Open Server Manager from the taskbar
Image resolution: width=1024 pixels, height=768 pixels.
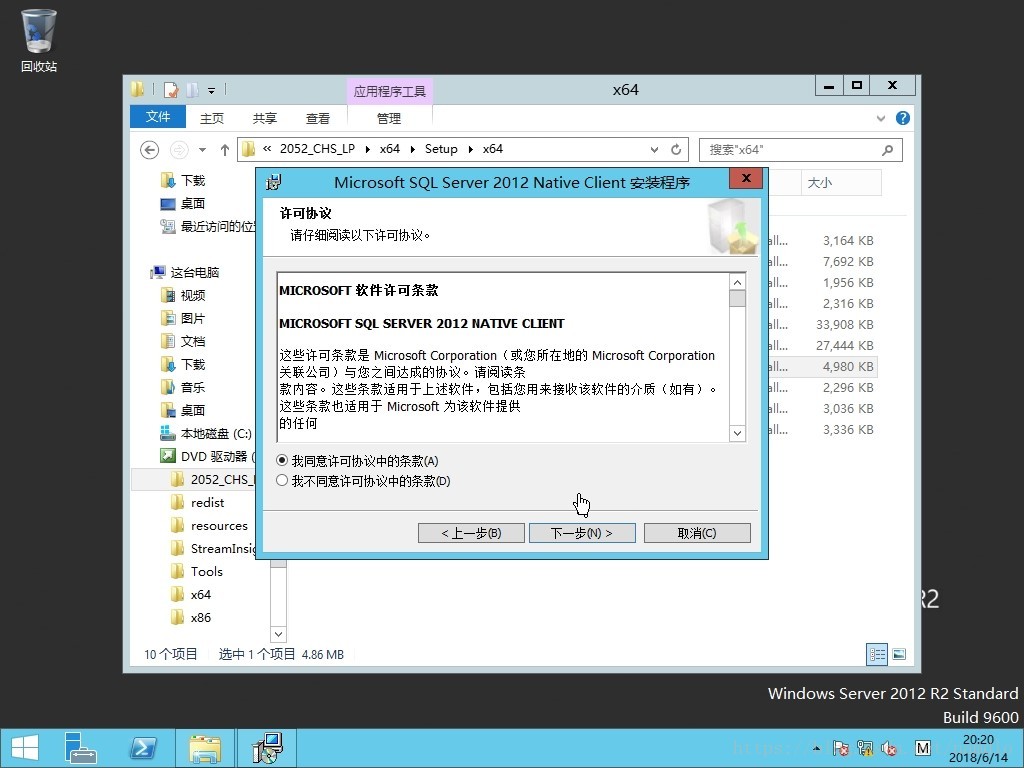tap(81, 748)
